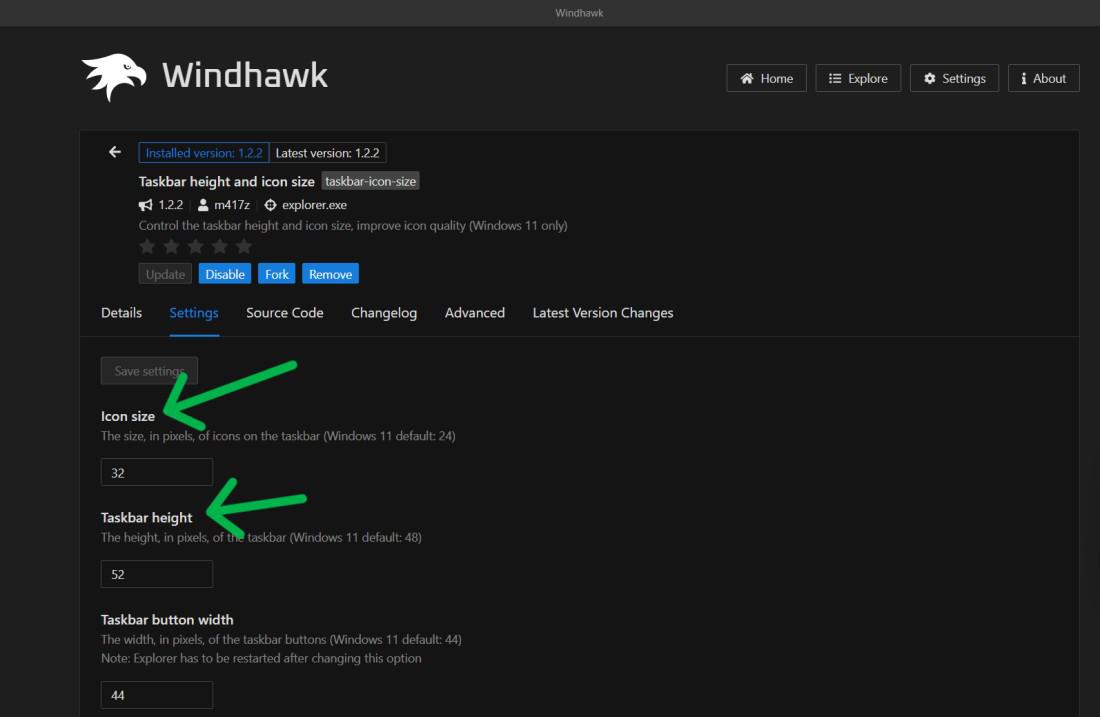Rate the mod five stars

click(243, 246)
